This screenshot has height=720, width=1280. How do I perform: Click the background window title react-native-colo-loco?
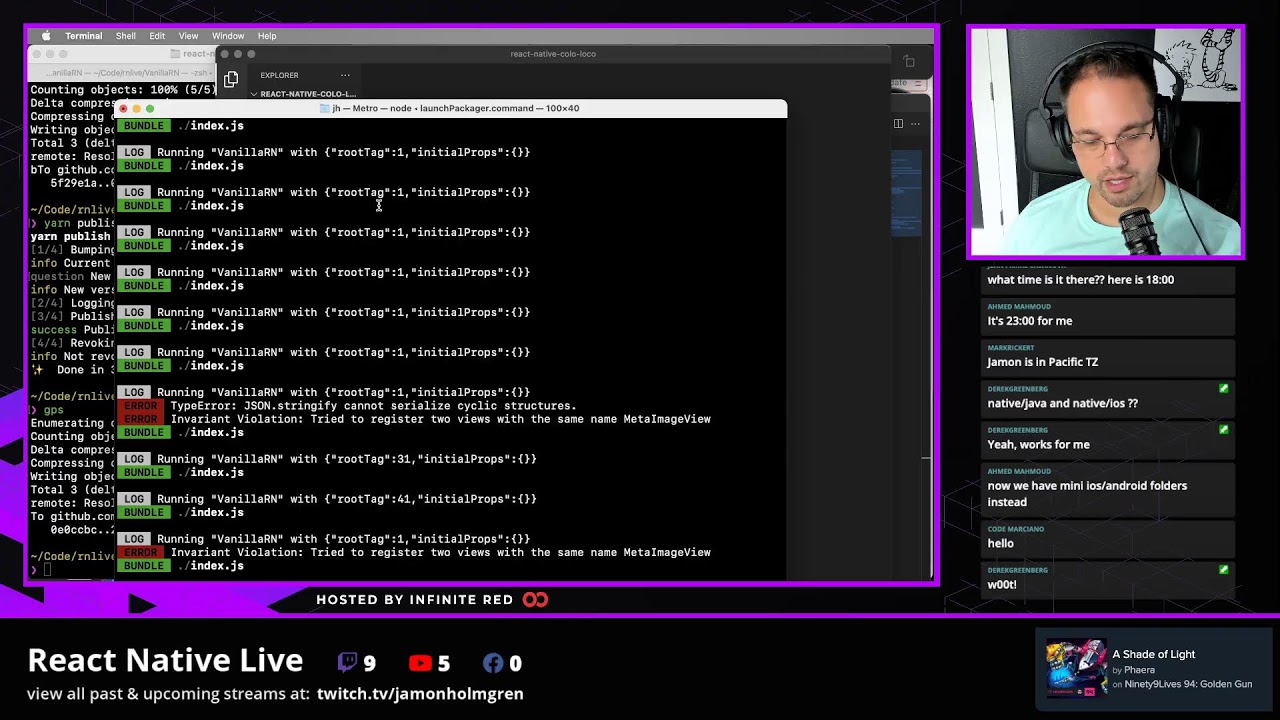[x=553, y=54]
